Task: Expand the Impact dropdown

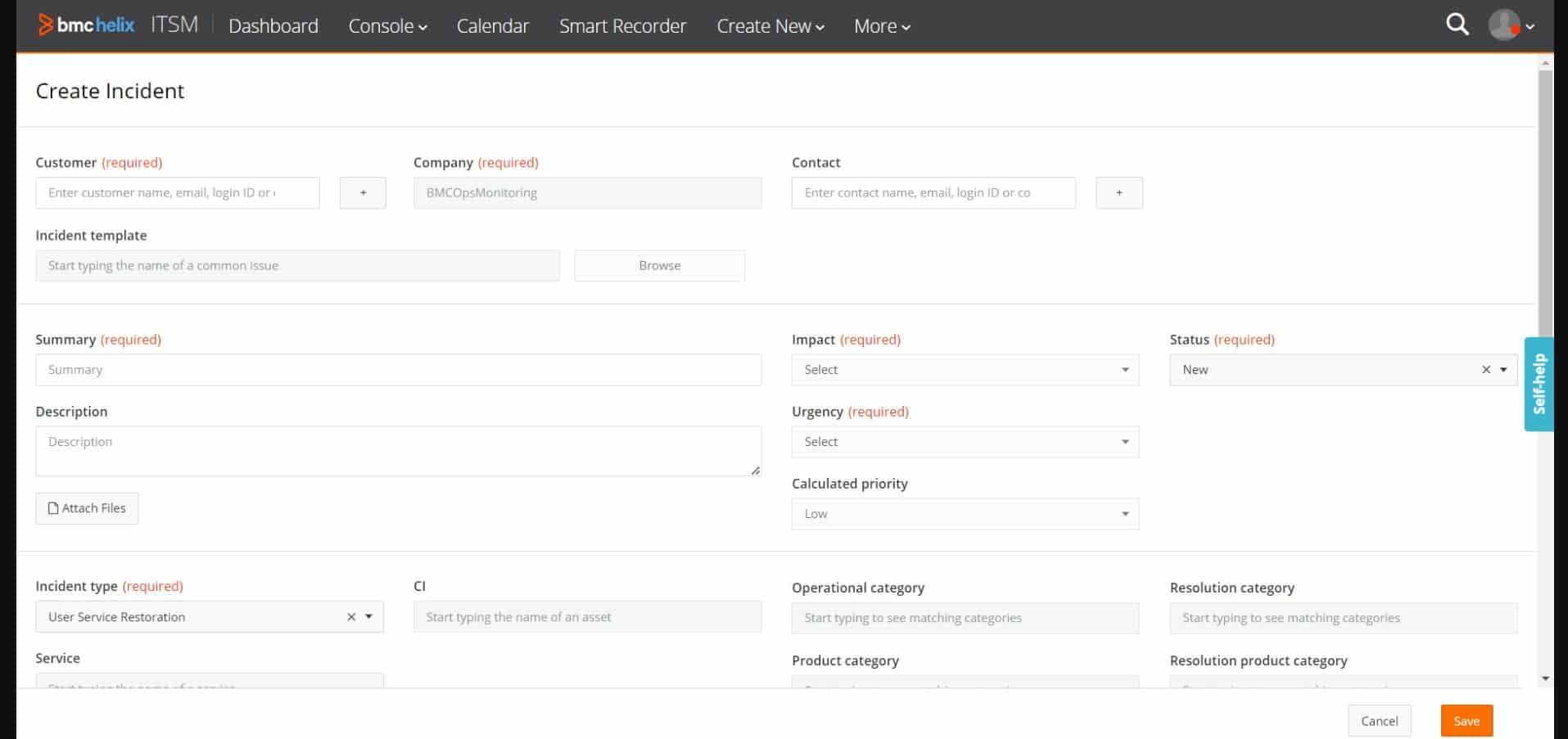Action: point(965,370)
